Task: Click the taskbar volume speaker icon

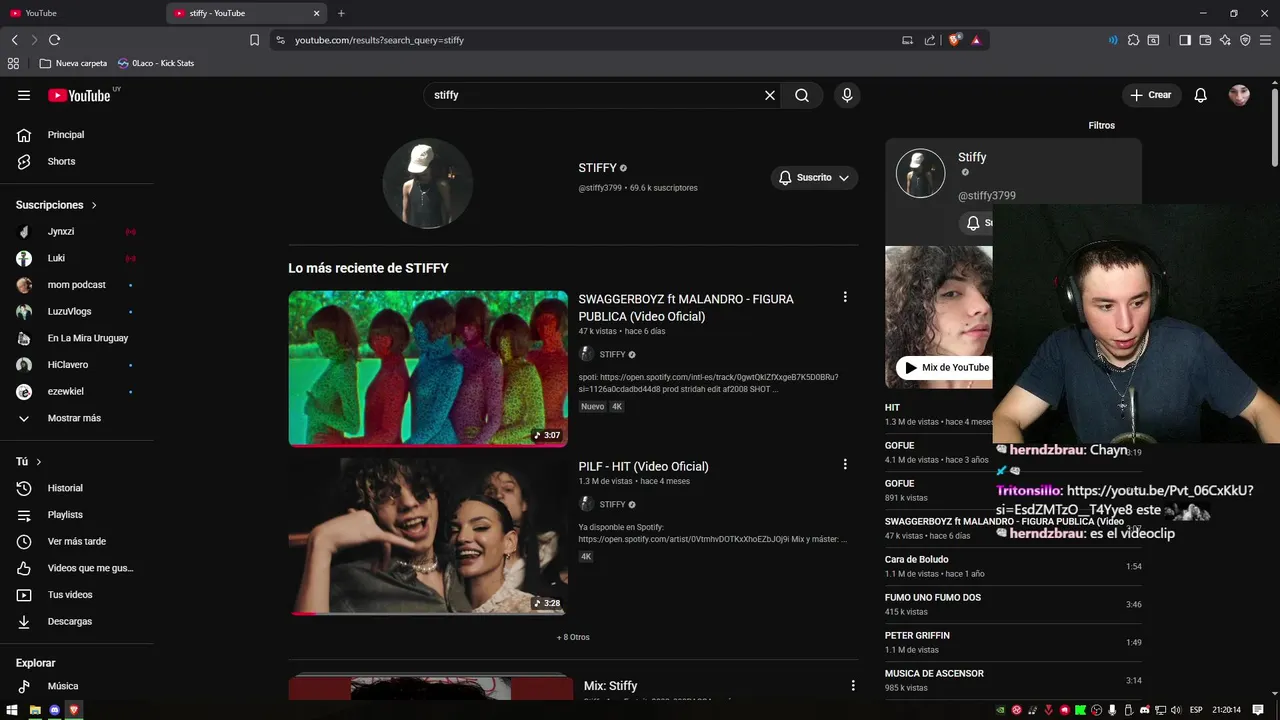Action: tap(1175, 710)
